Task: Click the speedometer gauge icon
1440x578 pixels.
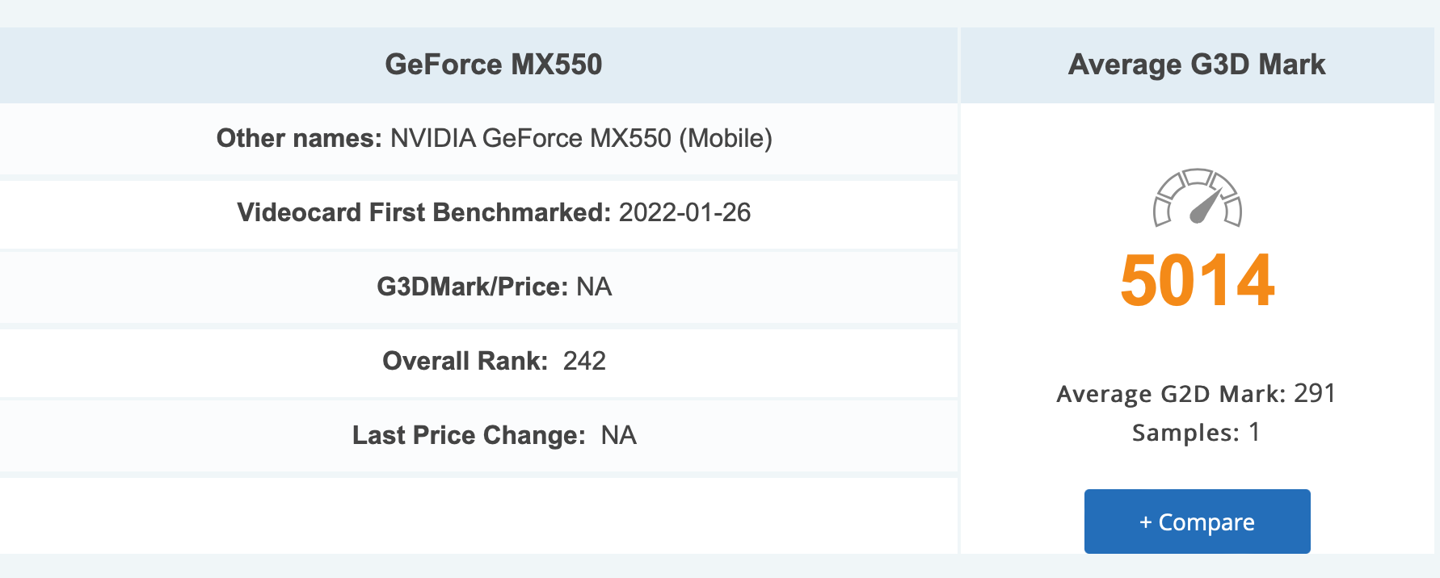Action: pyautogui.click(x=1197, y=198)
